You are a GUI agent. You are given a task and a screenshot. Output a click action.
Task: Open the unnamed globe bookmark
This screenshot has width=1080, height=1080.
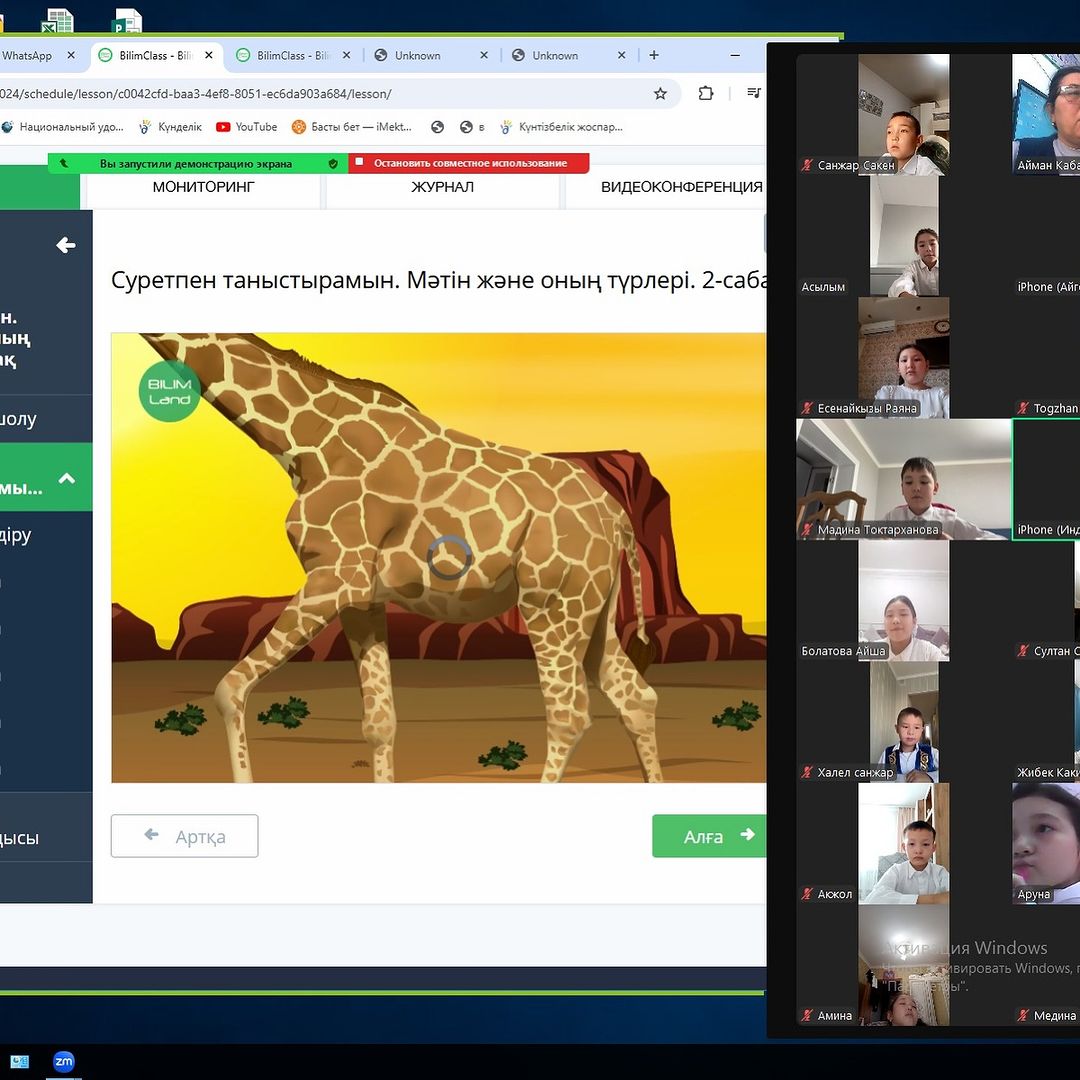point(437,127)
